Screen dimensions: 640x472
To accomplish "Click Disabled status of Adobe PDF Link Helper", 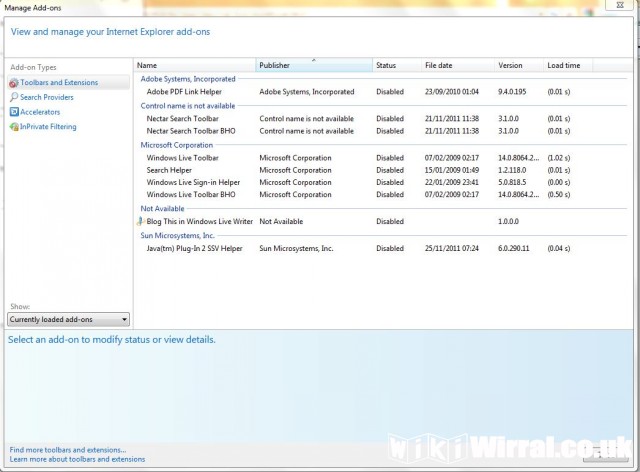I will pos(390,92).
